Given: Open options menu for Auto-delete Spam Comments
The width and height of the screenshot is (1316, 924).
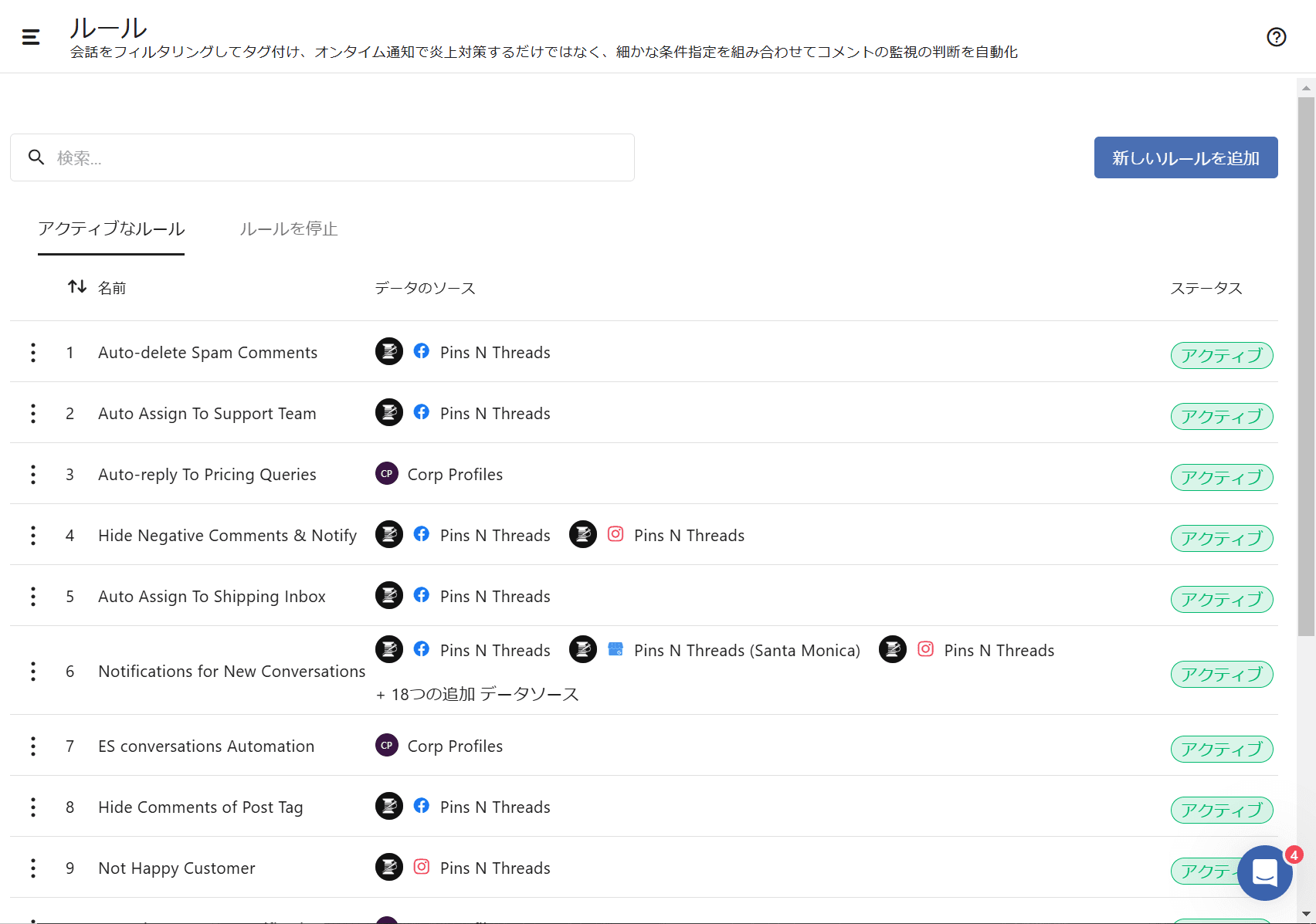Looking at the screenshot, I should pos(33,353).
